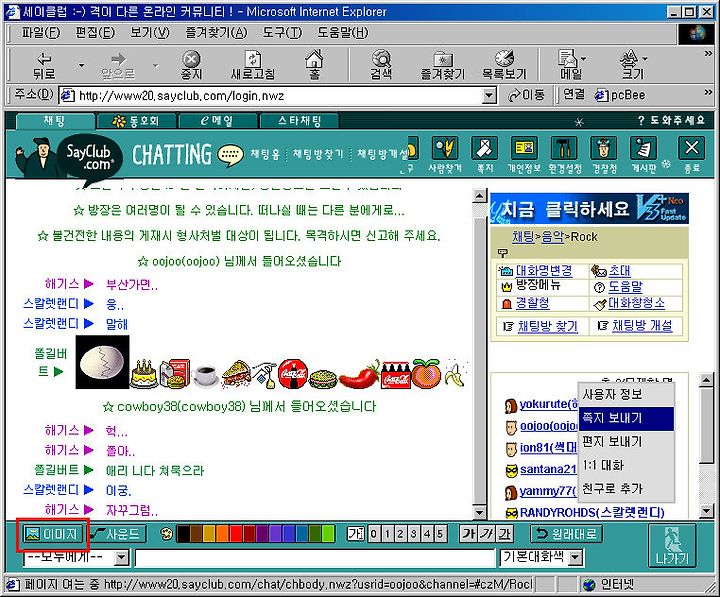Screen dimensions: 720x597
Task: Open the 메일 button dropdown arrow
Action: pyautogui.click(x=584, y=59)
